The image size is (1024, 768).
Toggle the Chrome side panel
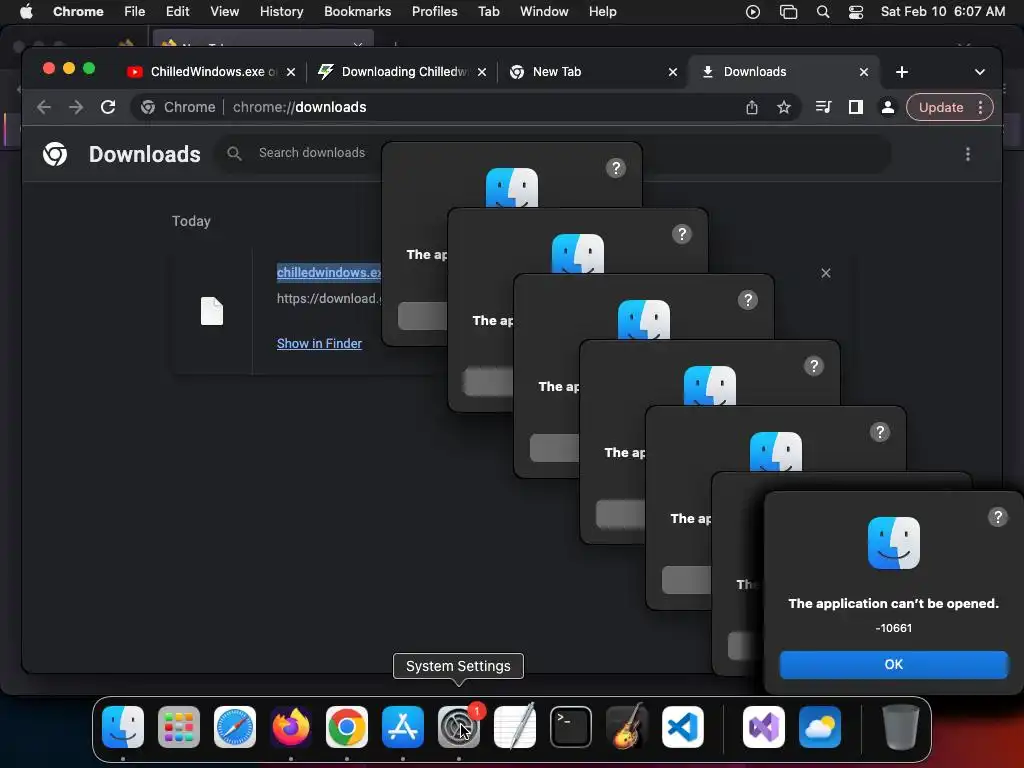pos(856,107)
